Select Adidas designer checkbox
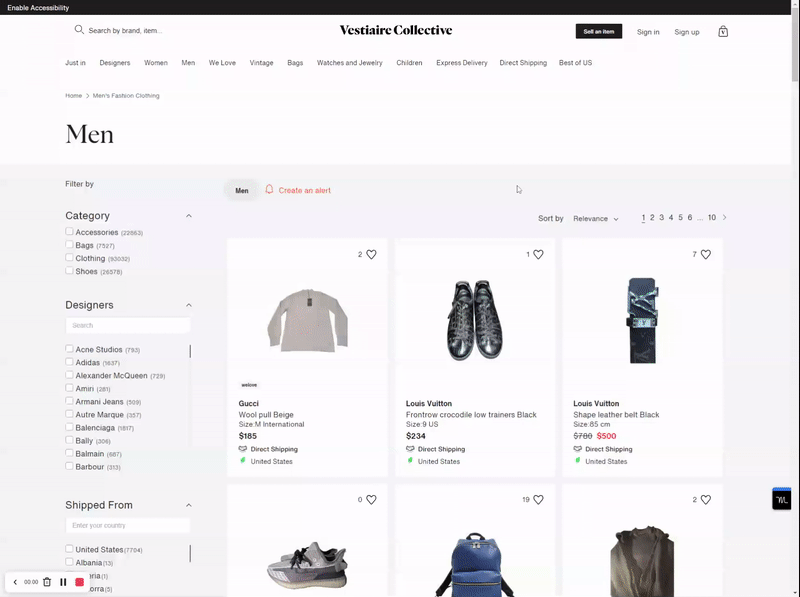The image size is (800, 597). (x=69, y=362)
